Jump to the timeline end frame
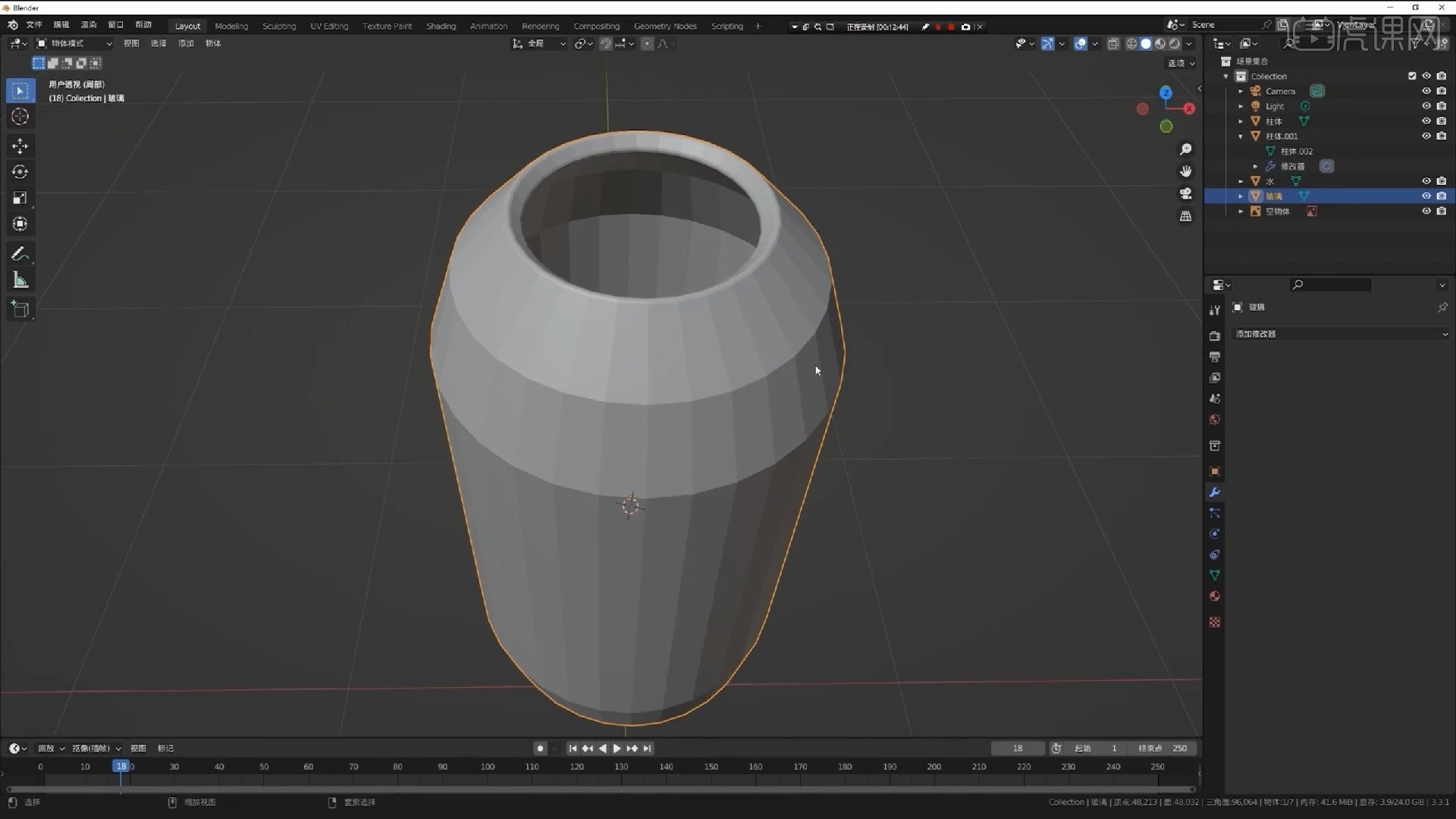The height and width of the screenshot is (819, 1456). point(647,748)
